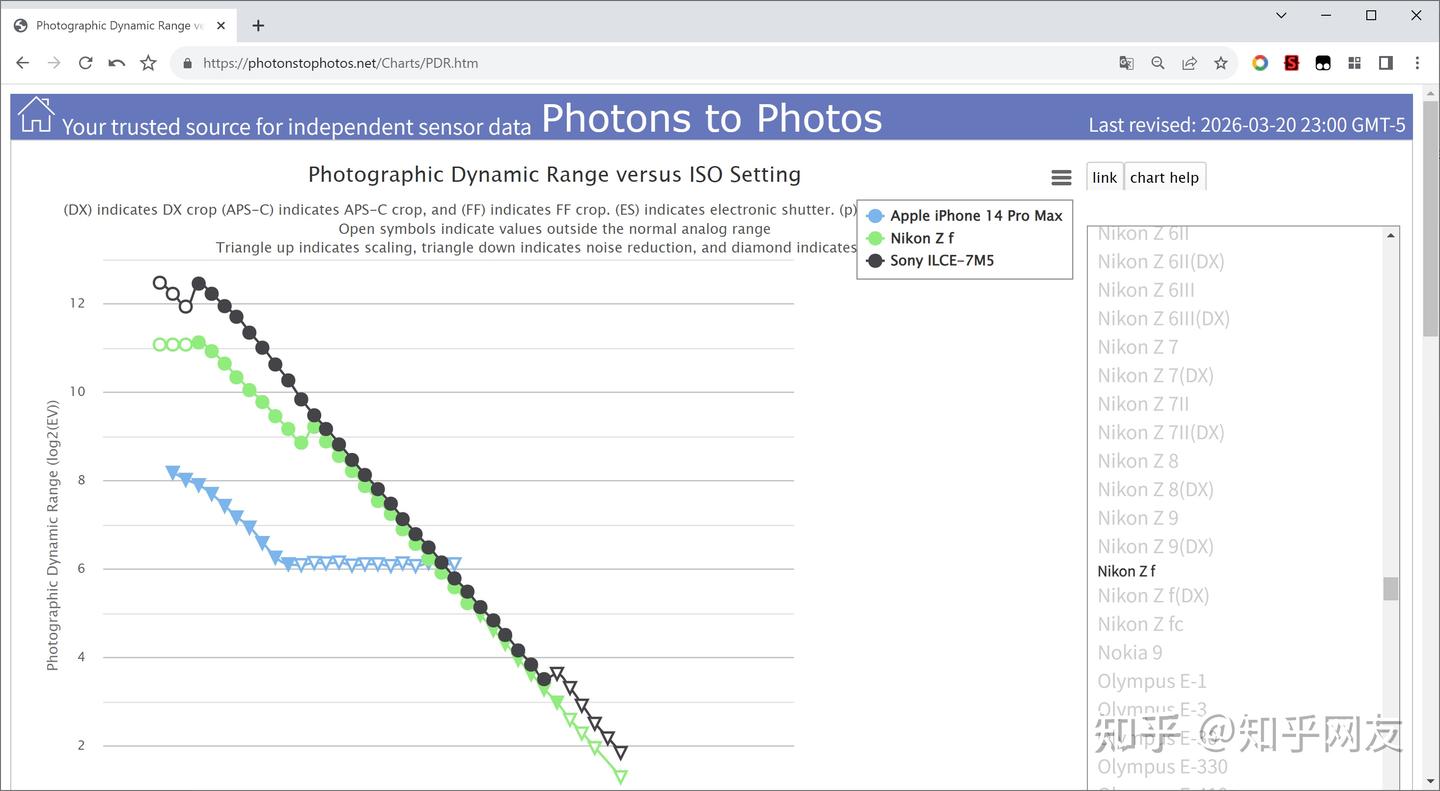Image resolution: width=1440 pixels, height=791 pixels.
Task: Click the chart title text
Action: click(554, 174)
